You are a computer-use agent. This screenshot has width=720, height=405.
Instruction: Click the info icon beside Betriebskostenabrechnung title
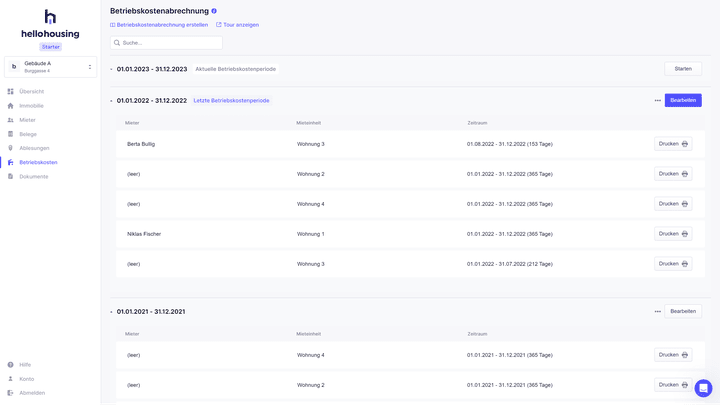click(214, 11)
